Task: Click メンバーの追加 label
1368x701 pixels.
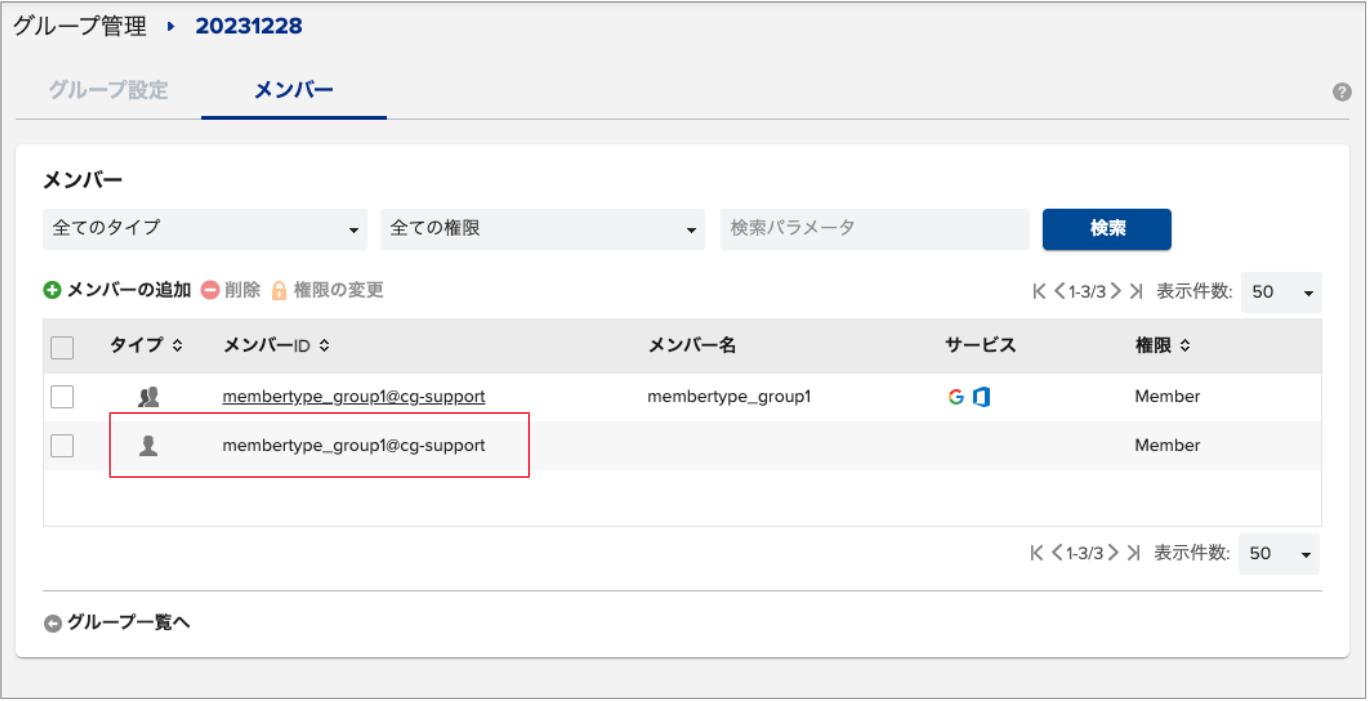Action: 129,290
